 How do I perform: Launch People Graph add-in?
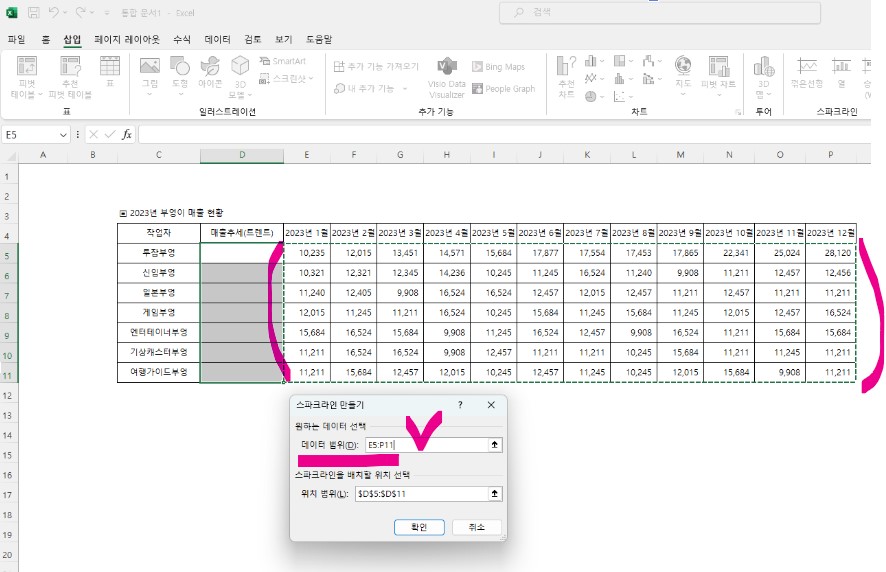[x=503, y=89]
